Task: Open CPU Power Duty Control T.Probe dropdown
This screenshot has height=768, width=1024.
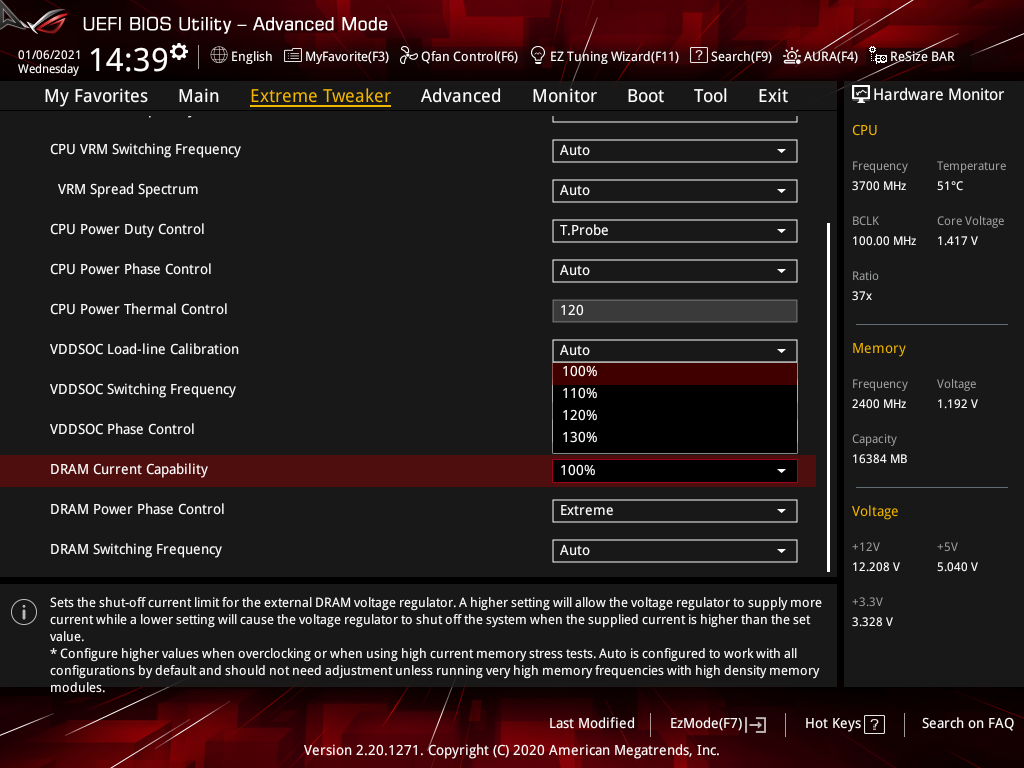Action: (x=675, y=231)
